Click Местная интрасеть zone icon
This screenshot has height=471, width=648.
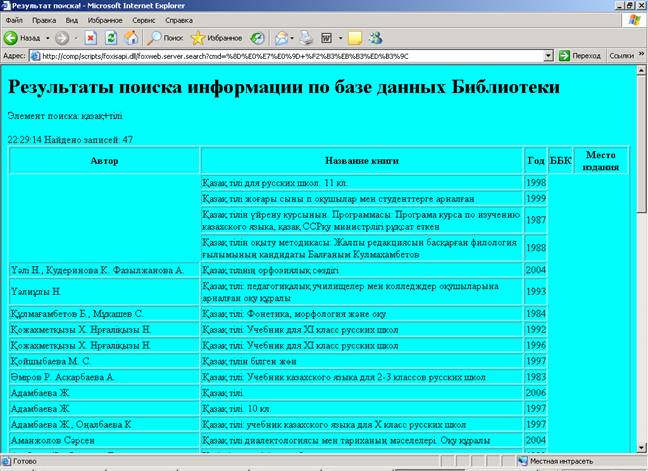coord(523,461)
